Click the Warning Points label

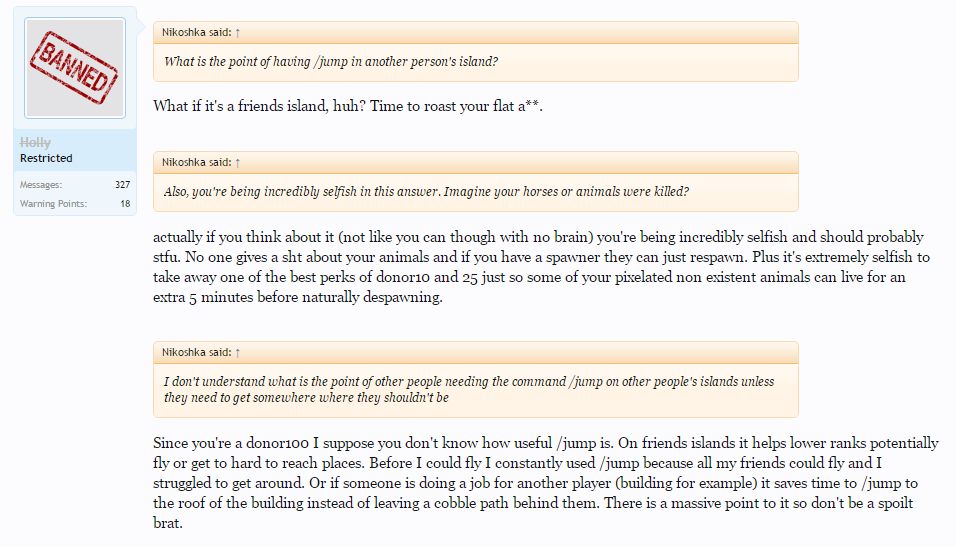tap(53, 204)
